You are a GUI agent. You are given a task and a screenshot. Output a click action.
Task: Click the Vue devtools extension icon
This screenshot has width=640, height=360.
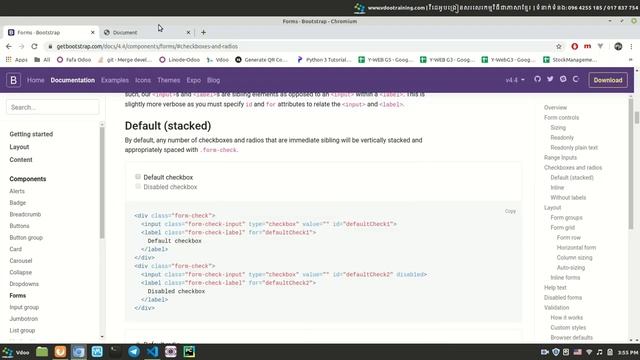coord(600,47)
